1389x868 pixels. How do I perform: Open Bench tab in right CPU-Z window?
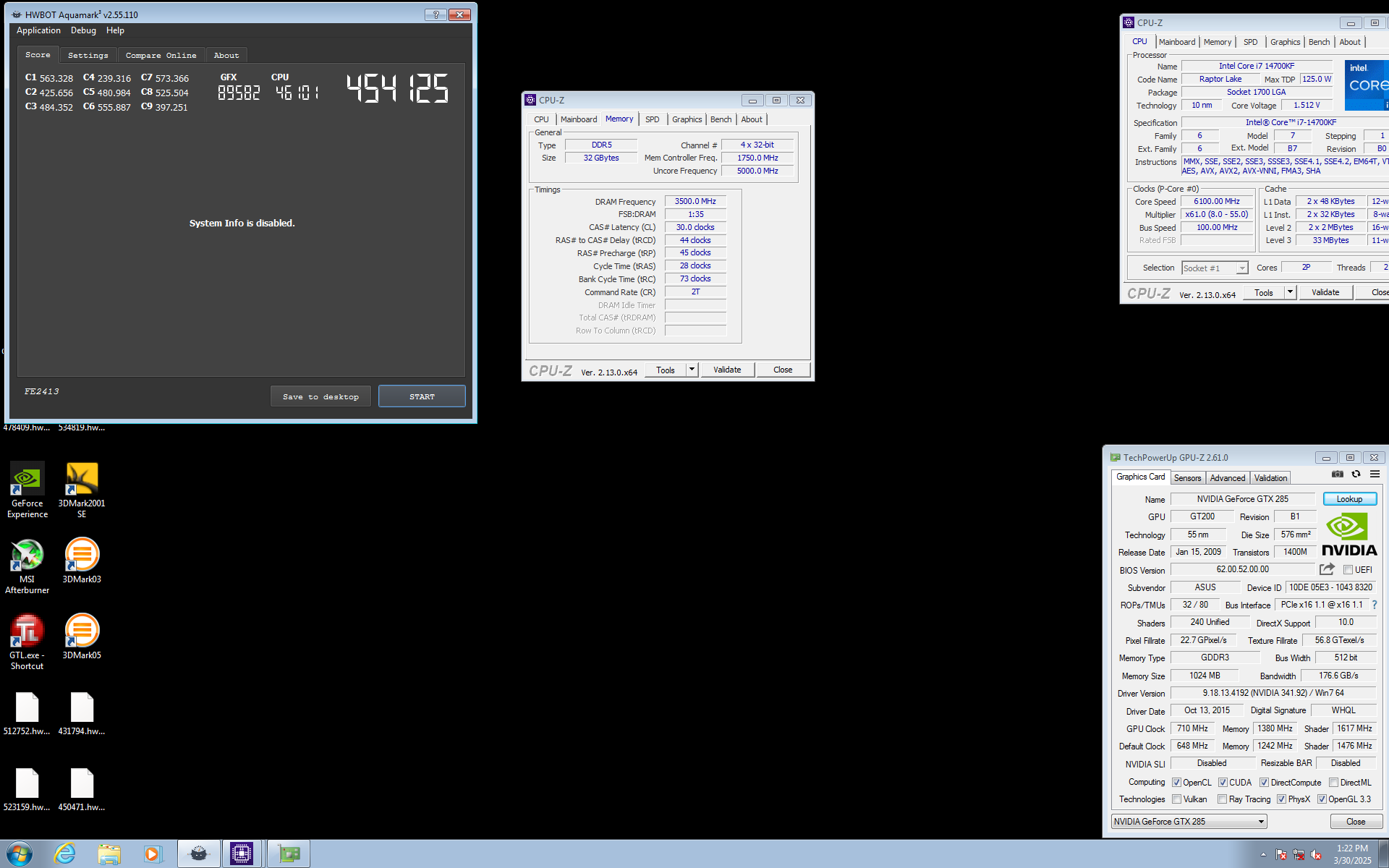click(x=1319, y=42)
